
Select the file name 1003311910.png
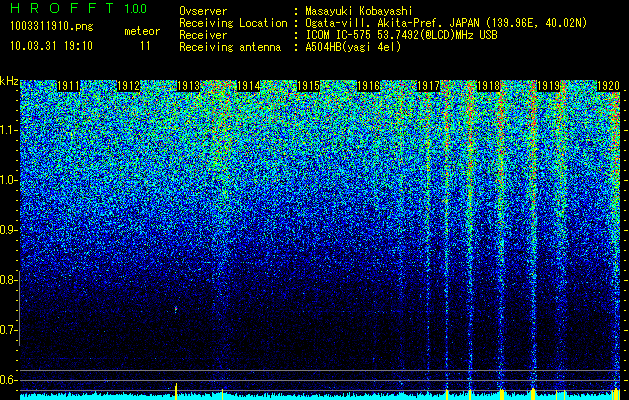pos(52,27)
